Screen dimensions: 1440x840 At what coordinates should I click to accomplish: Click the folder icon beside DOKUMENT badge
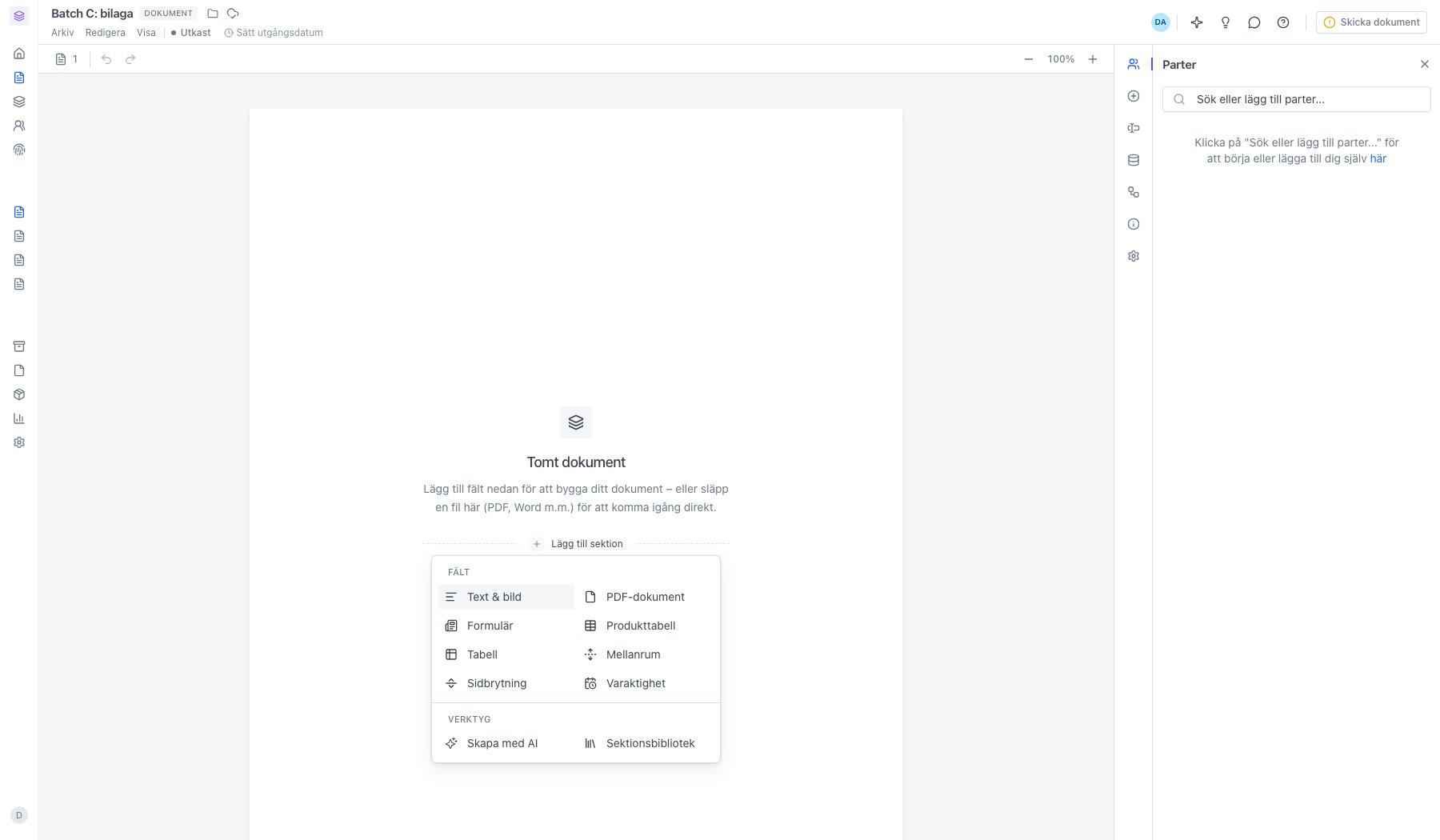[x=213, y=14]
